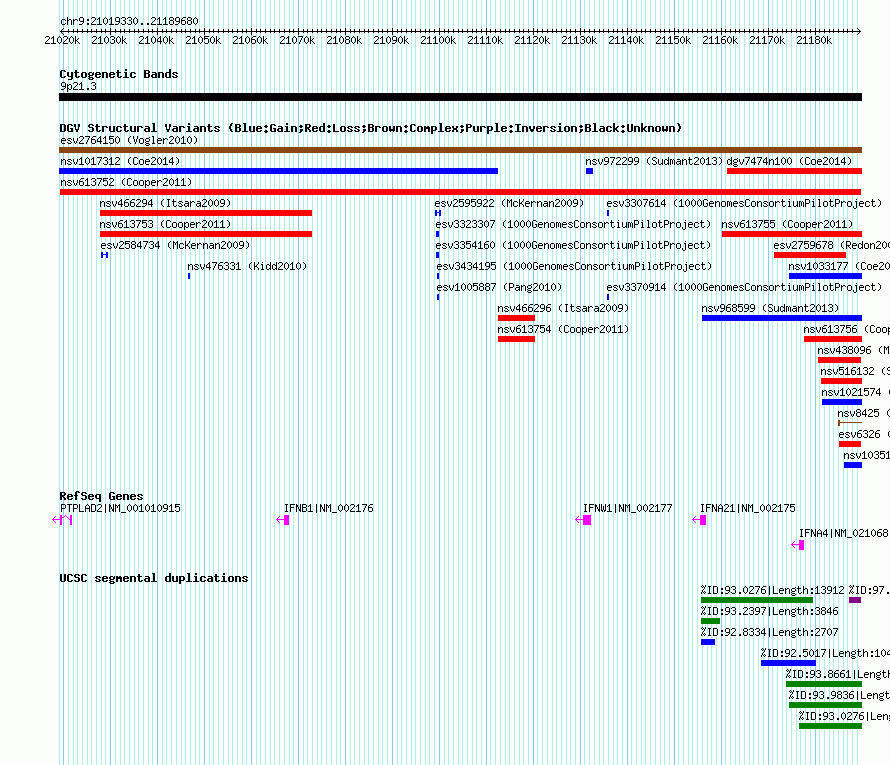Click the red esv6326 loss bar
This screenshot has height=765, width=890.
point(850,444)
